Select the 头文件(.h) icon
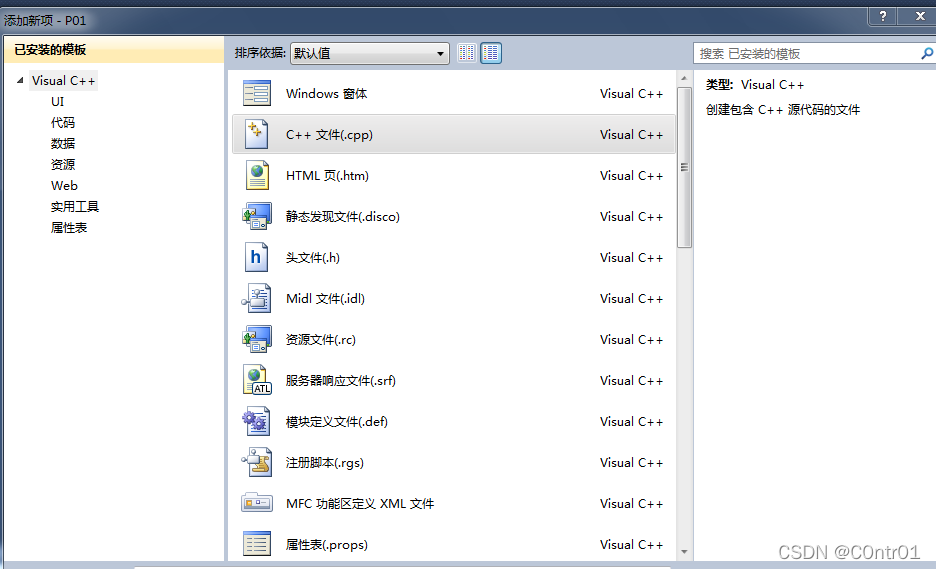The height and width of the screenshot is (569, 936). coord(257,257)
